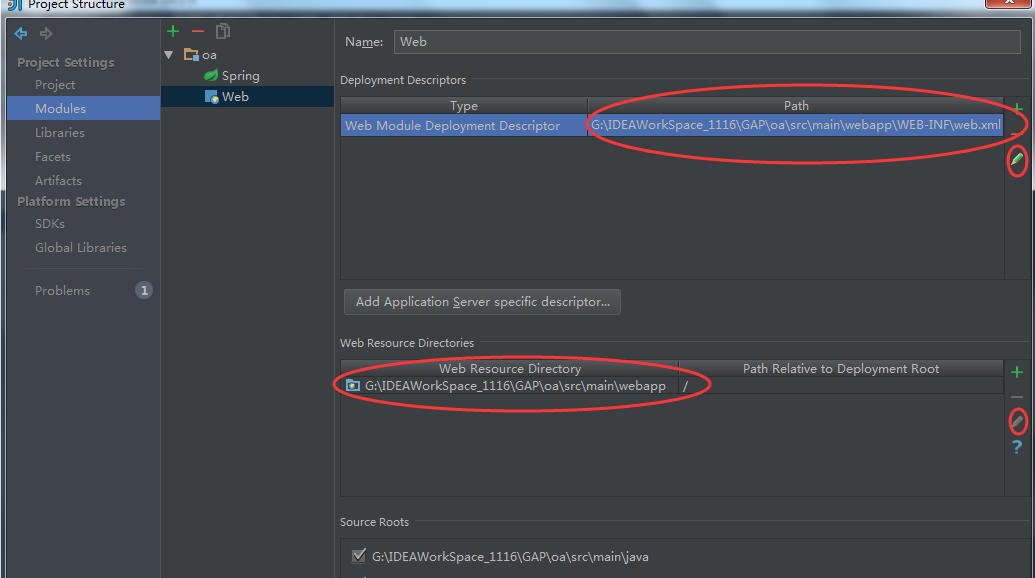Toggle the src\main\java source root checkbox
This screenshot has height=578, width=1035.
[x=358, y=556]
